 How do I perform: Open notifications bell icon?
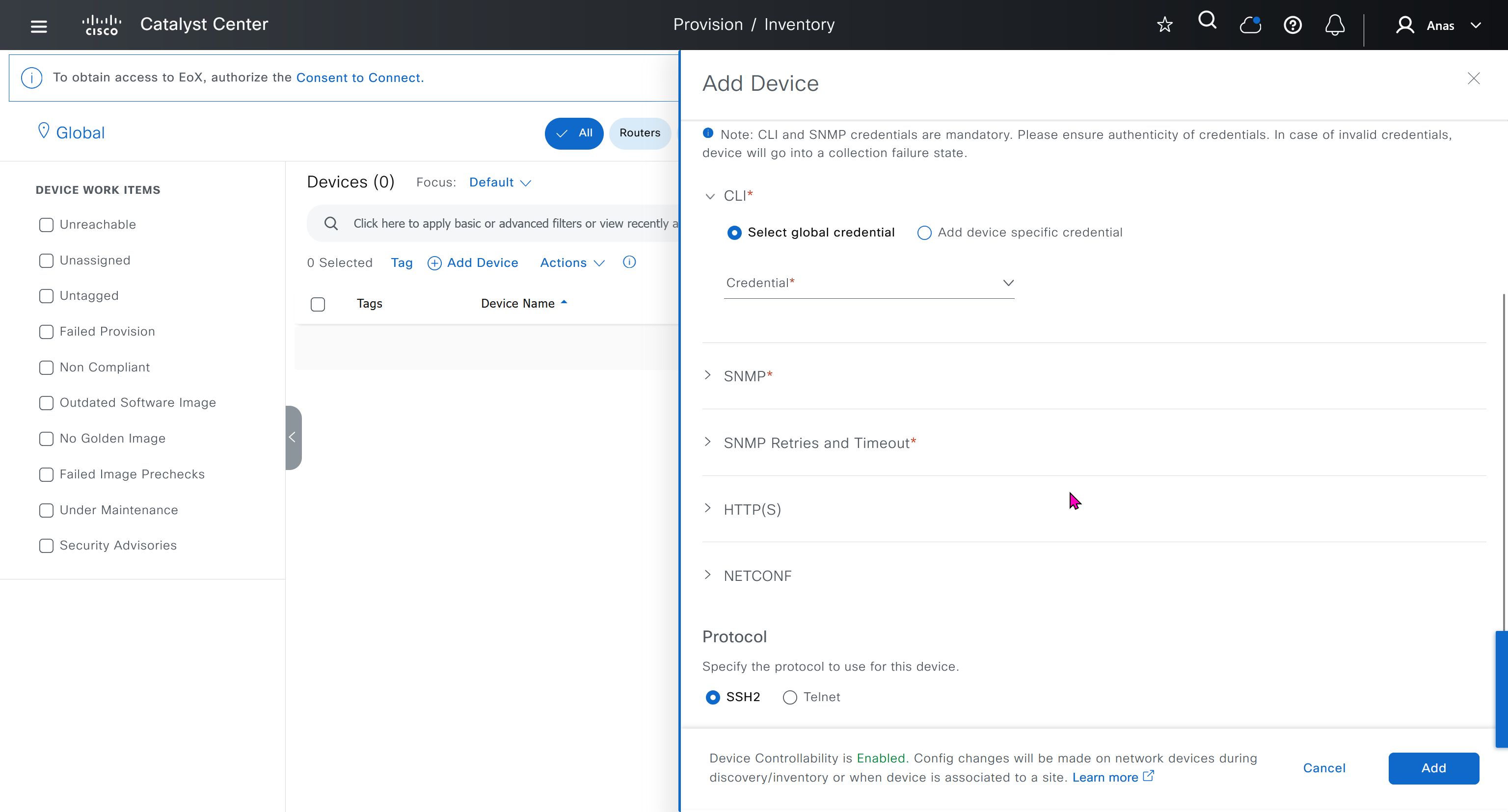coord(1335,25)
